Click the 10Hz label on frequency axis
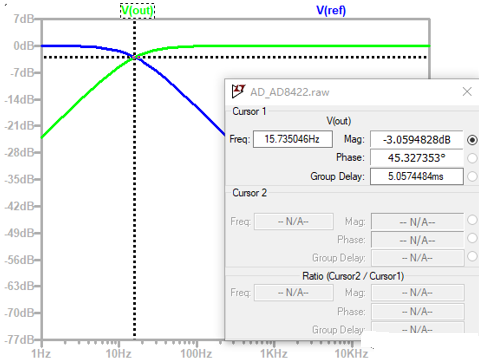Screen dimensions: 486x363 click(119, 354)
